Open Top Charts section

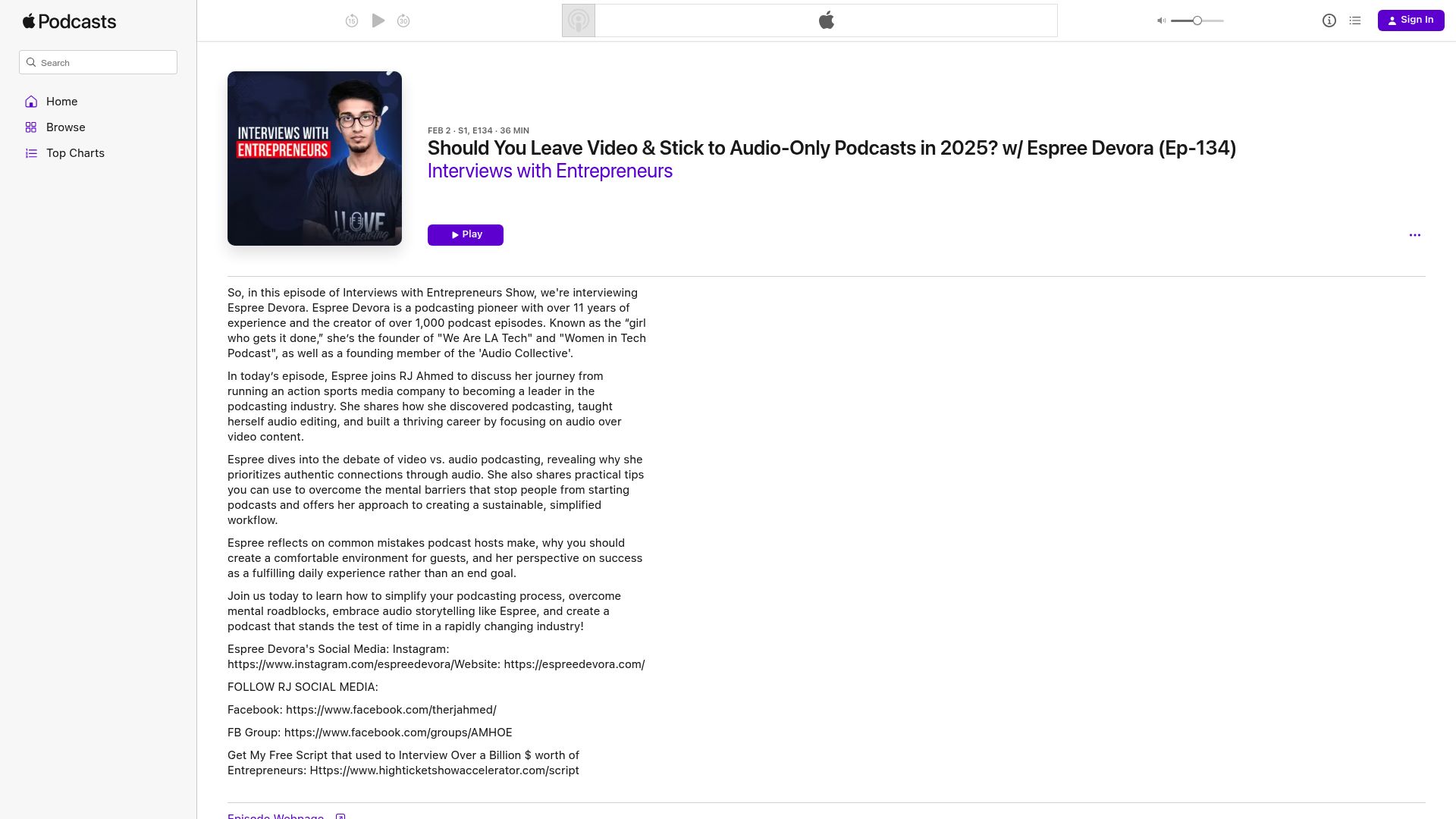75,153
